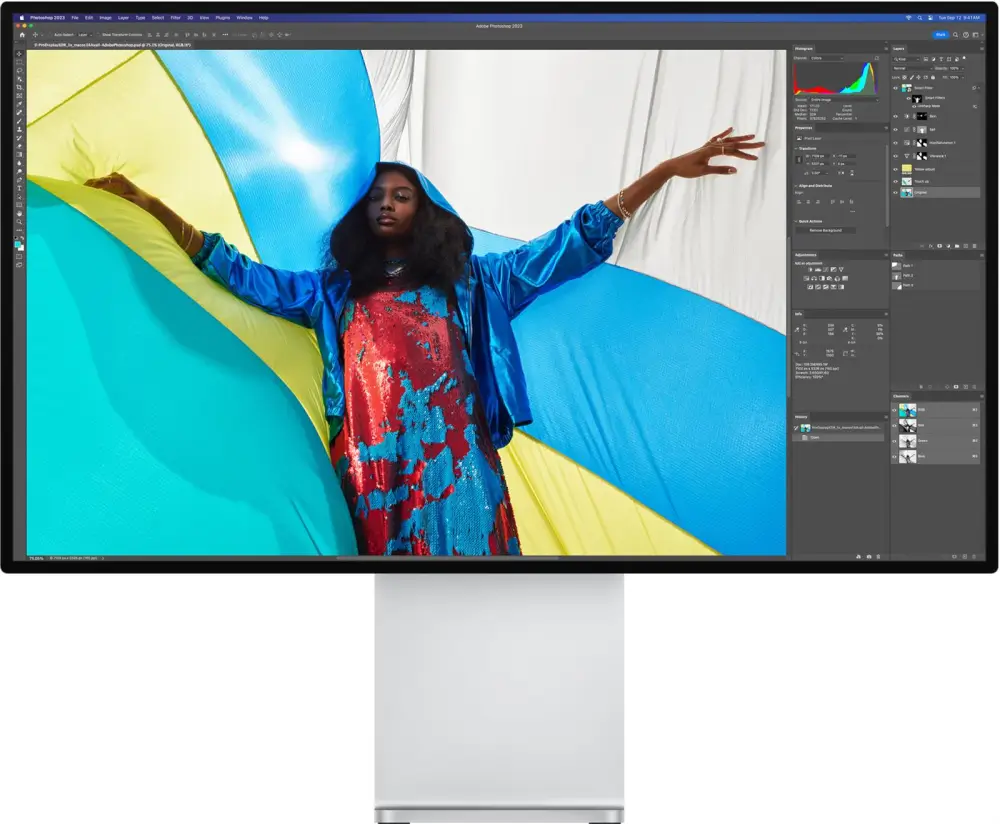
Task: Open the Histogram Channel dropdown
Action: click(827, 58)
